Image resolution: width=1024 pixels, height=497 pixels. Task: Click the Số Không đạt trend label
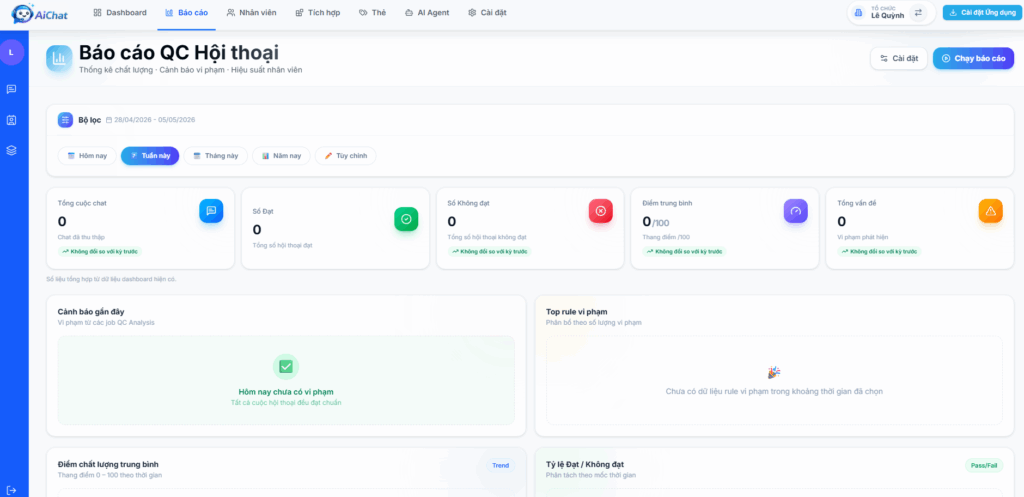point(490,251)
